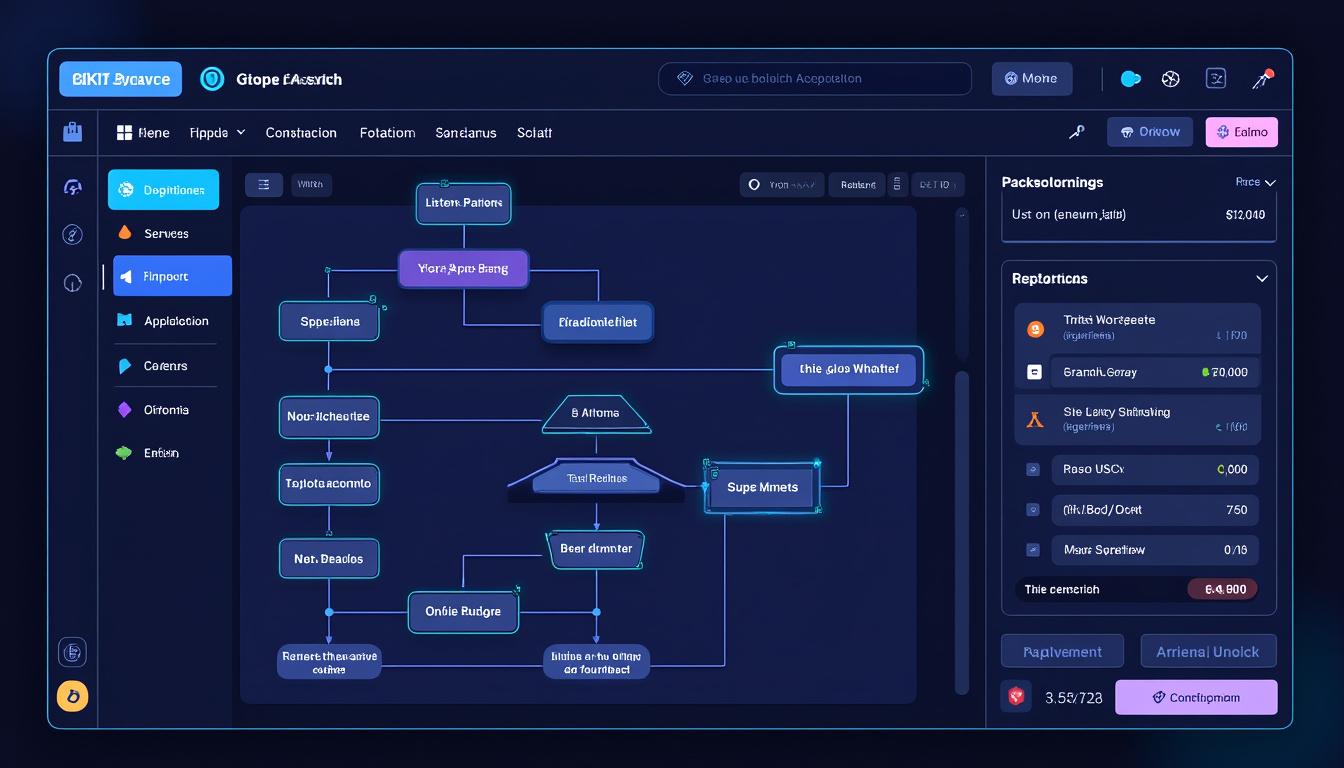Click the globe icon in the top bar

pos(1171,79)
